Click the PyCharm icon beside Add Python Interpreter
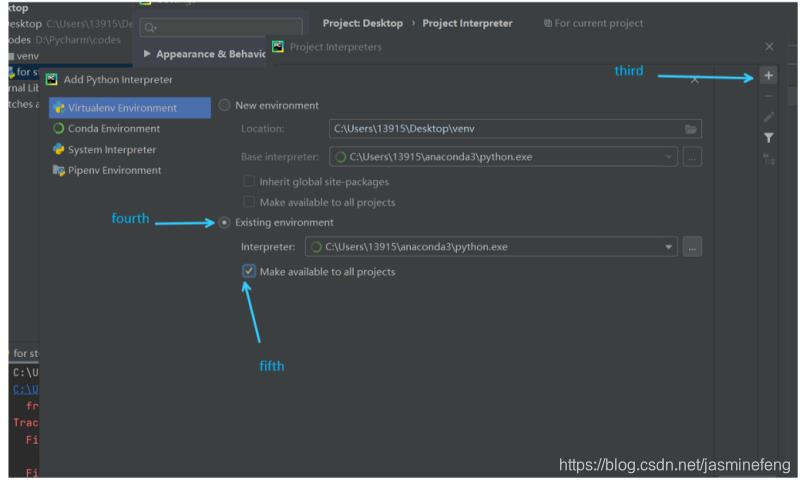Viewport: 800px width, 484px height. tap(52, 80)
